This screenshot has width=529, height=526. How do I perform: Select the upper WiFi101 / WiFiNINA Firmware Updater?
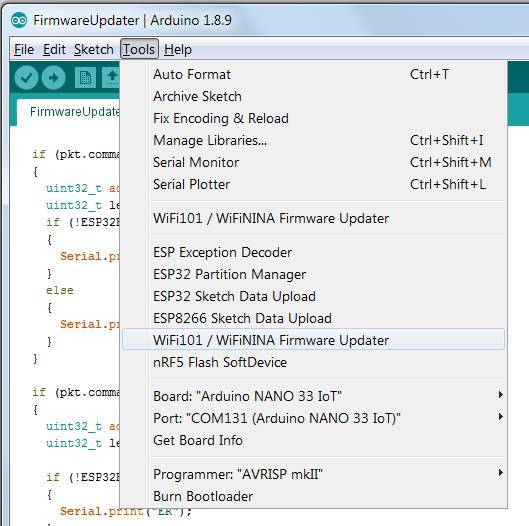314,218
